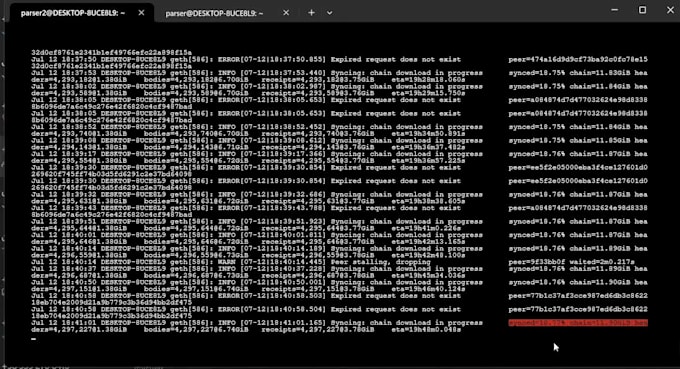Screen dimensions: 680x369
Task: Switch to the parser@DESKTOP-8UCE8L9 tab
Action: (214, 13)
